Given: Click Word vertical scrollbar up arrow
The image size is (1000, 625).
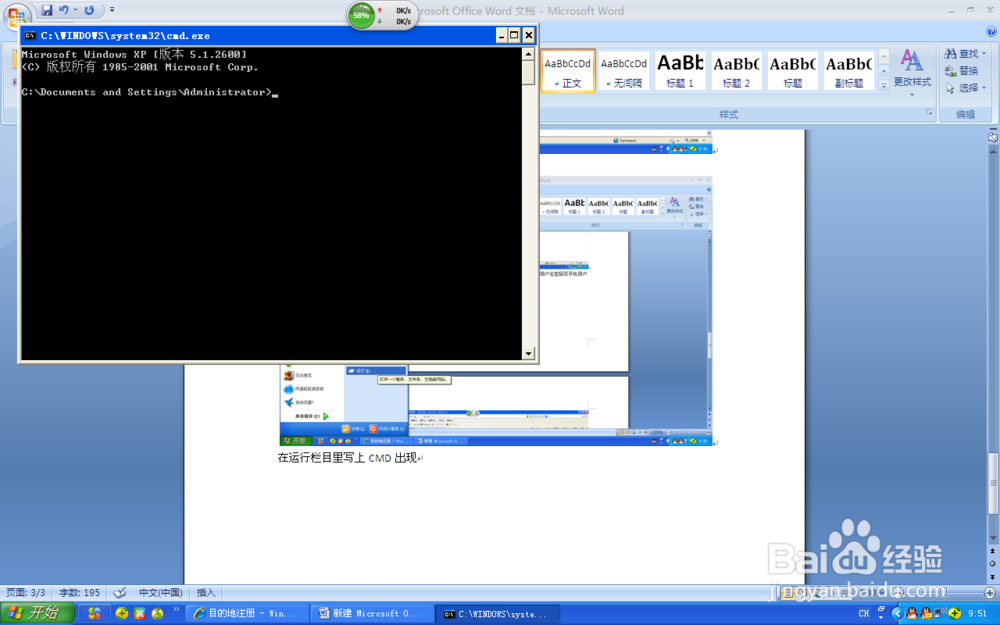Looking at the screenshot, I should [x=993, y=151].
